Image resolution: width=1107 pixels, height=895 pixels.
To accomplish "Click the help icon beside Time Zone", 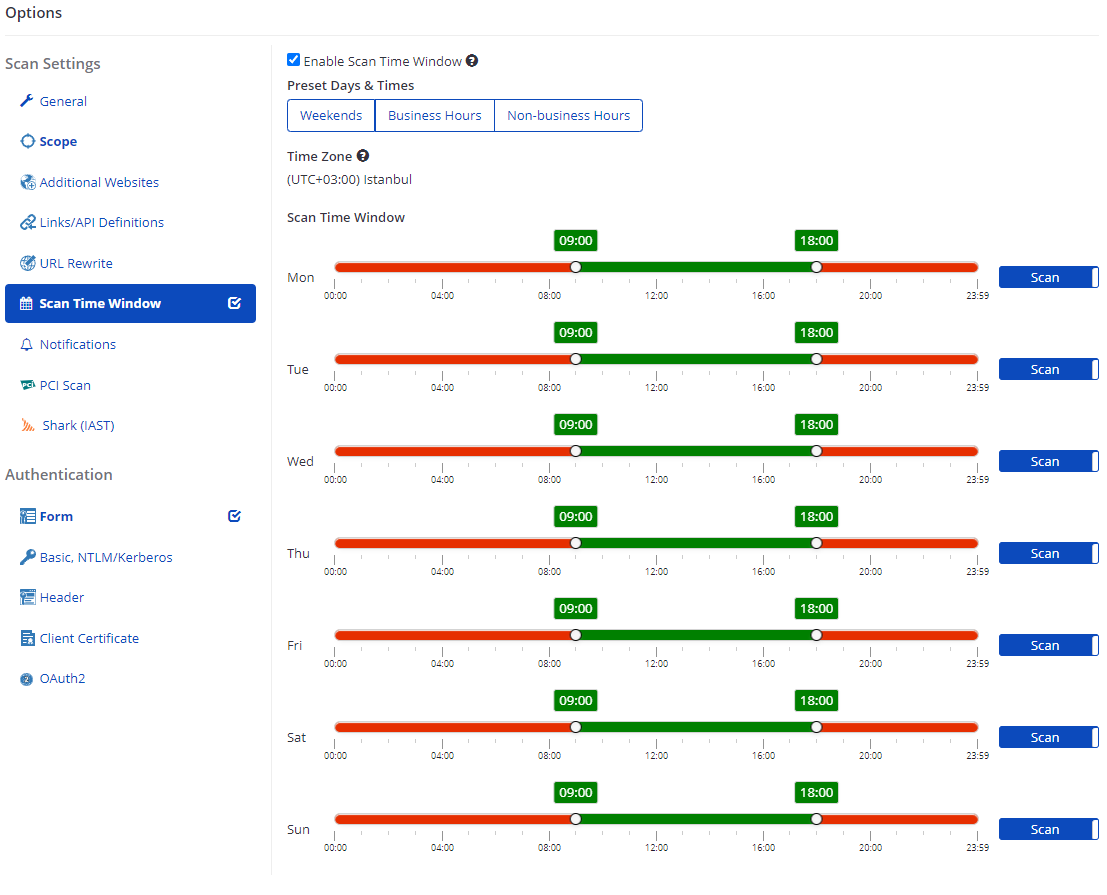I will tap(363, 156).
